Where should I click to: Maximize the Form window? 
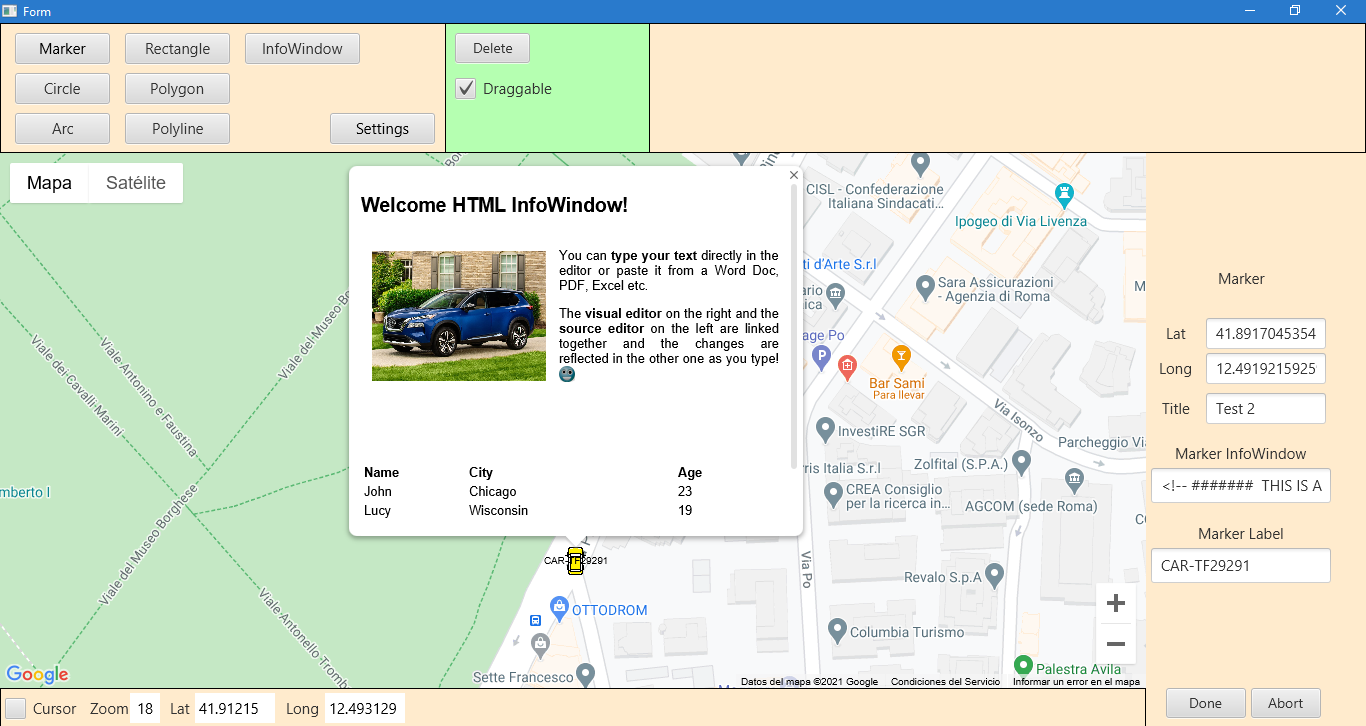click(1295, 11)
